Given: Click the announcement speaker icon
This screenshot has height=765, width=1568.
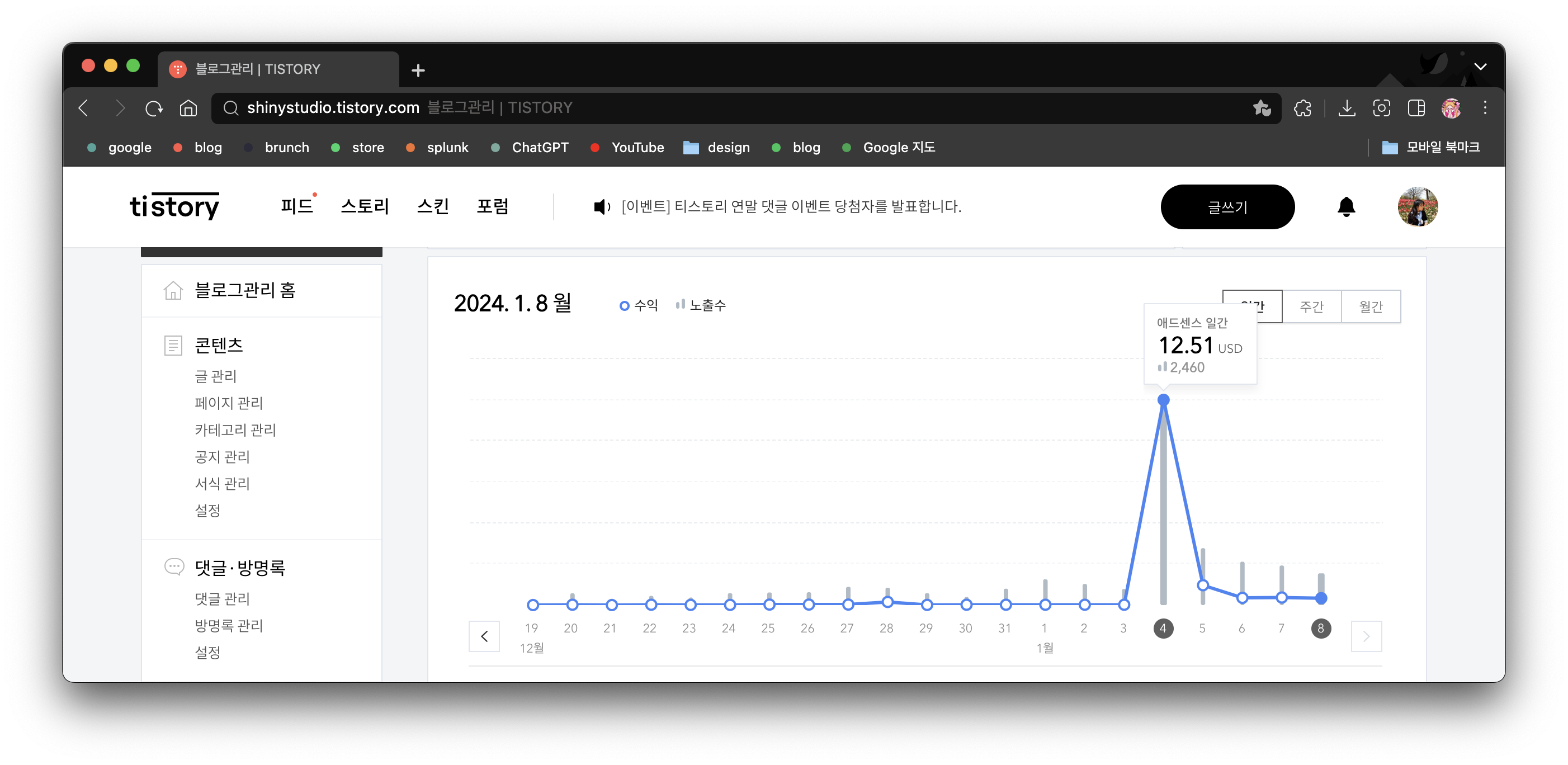Looking at the screenshot, I should (x=601, y=207).
